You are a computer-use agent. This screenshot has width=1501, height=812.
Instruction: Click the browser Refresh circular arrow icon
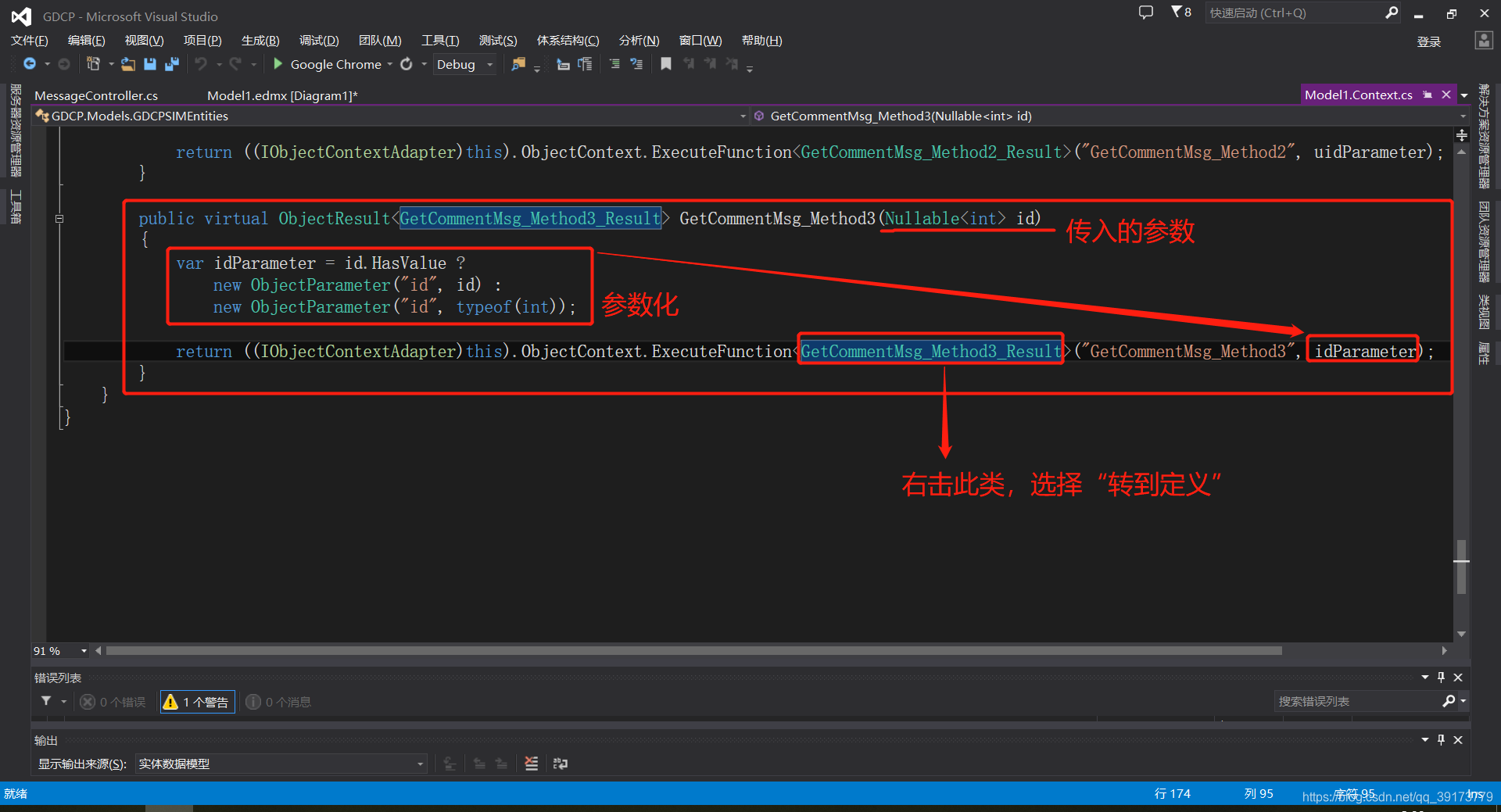pos(407,64)
